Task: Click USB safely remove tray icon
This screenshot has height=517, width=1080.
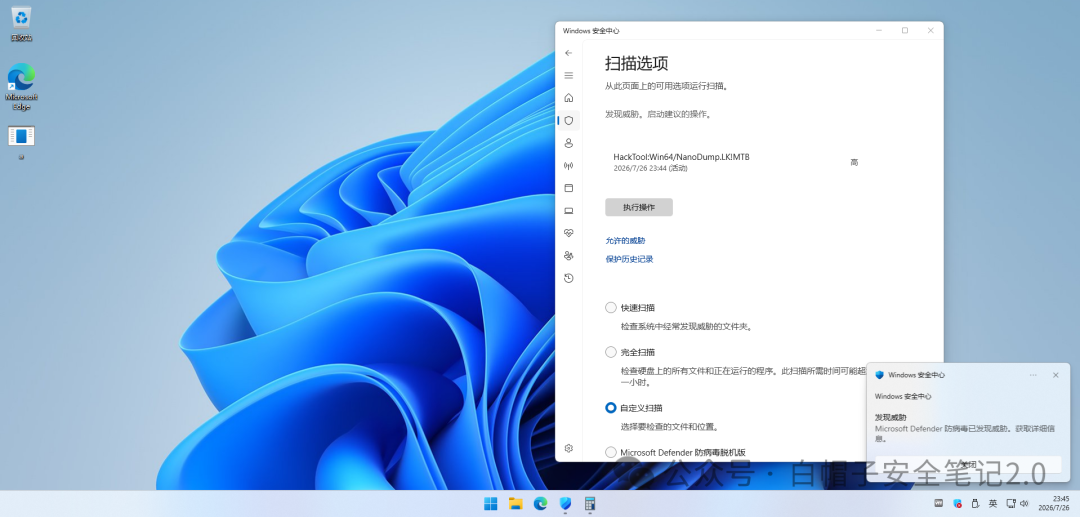Action: [975, 504]
